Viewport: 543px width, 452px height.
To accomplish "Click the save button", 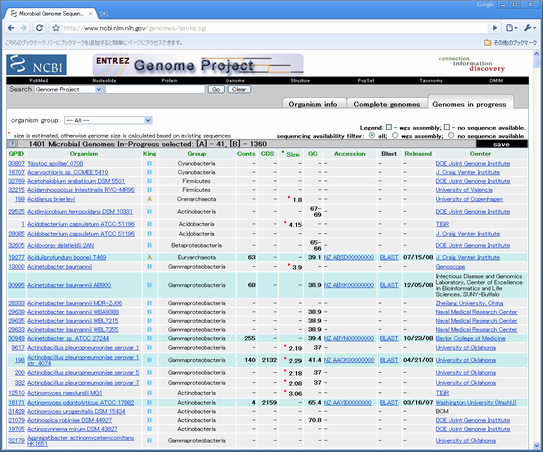I will (x=501, y=144).
